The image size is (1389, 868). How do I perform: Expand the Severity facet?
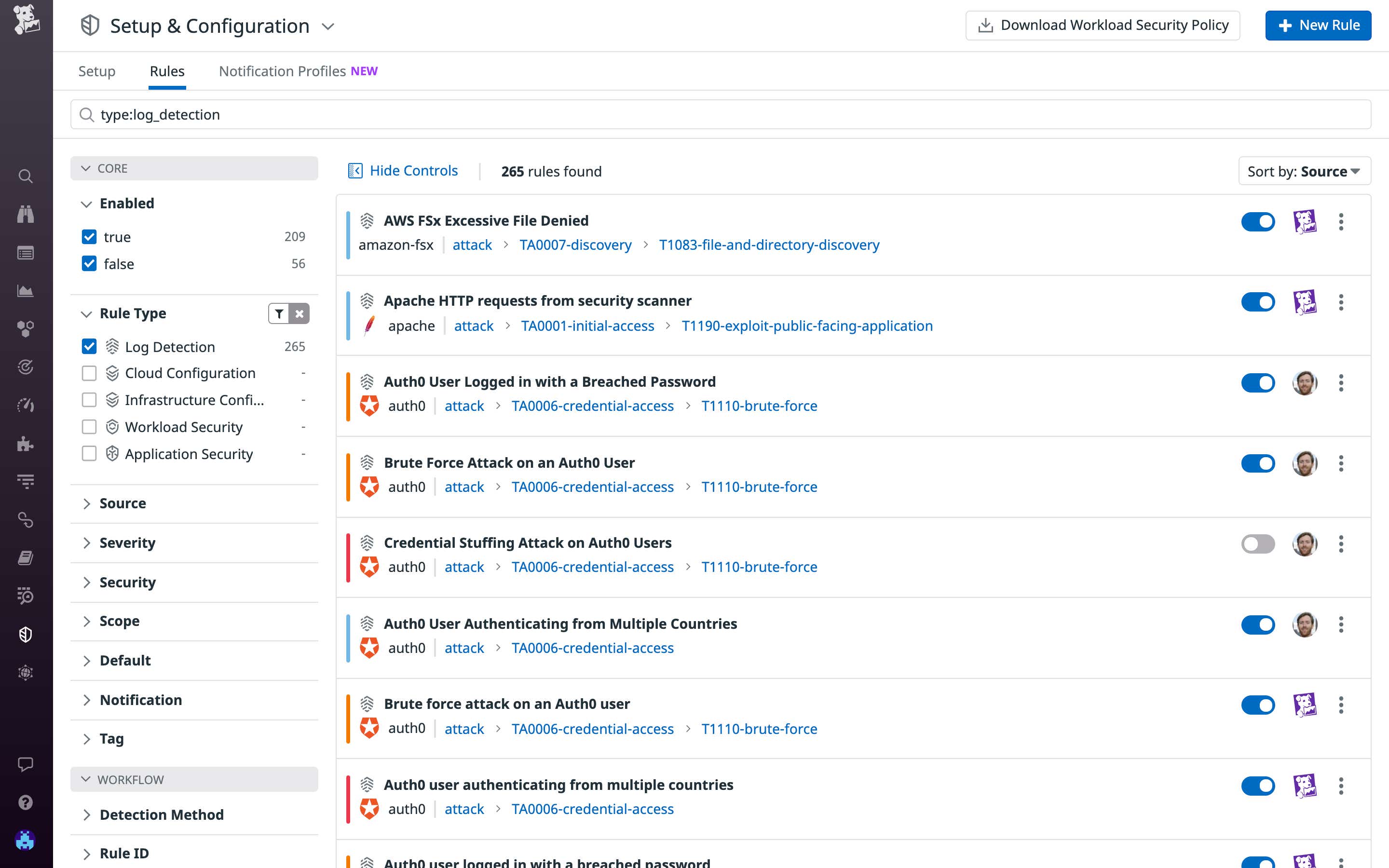tap(86, 543)
